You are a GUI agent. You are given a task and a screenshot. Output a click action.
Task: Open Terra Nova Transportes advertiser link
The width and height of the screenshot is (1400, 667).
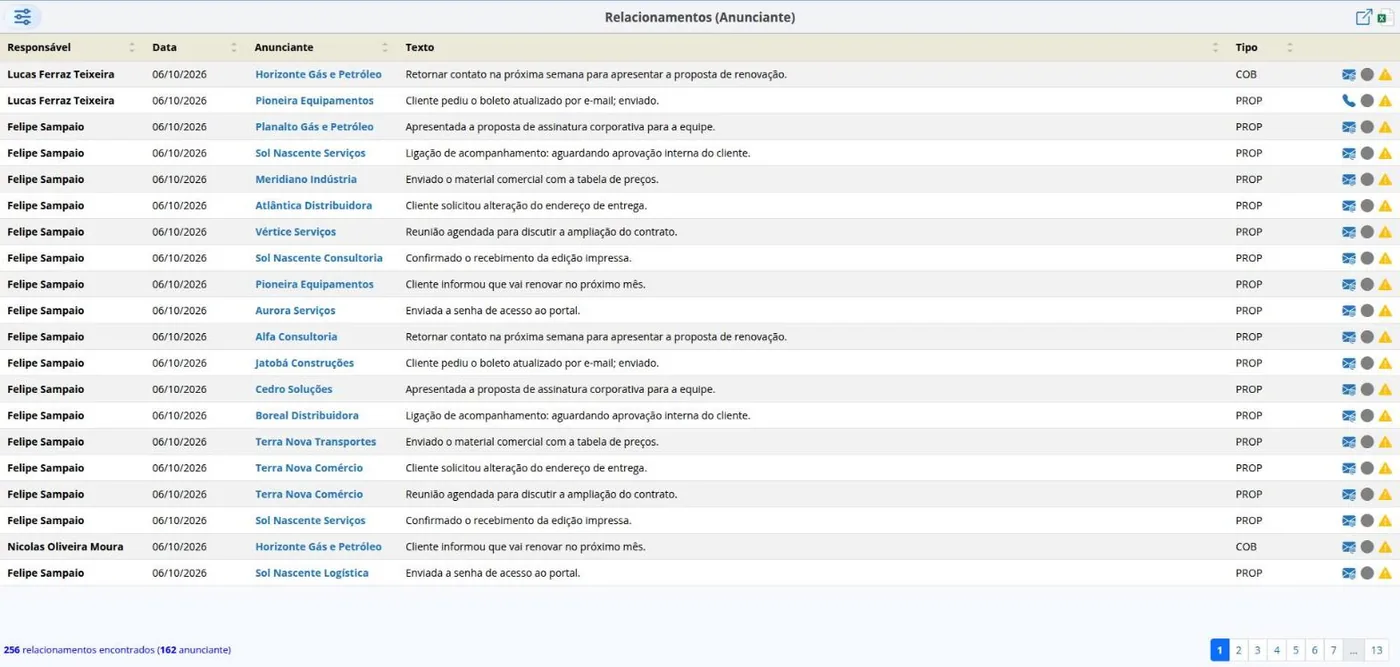[x=316, y=442]
